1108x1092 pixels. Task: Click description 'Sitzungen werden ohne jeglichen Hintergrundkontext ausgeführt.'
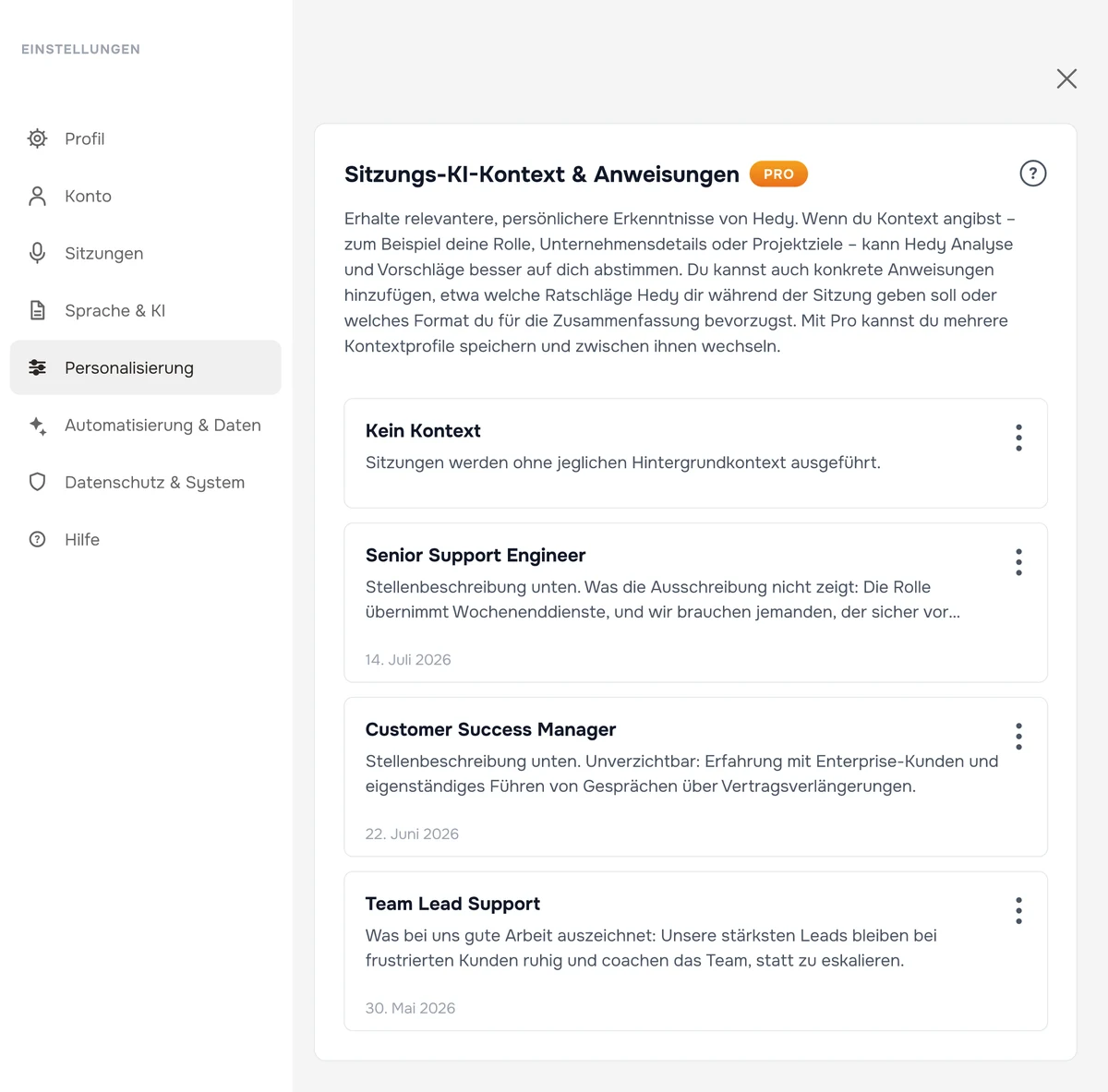(623, 462)
